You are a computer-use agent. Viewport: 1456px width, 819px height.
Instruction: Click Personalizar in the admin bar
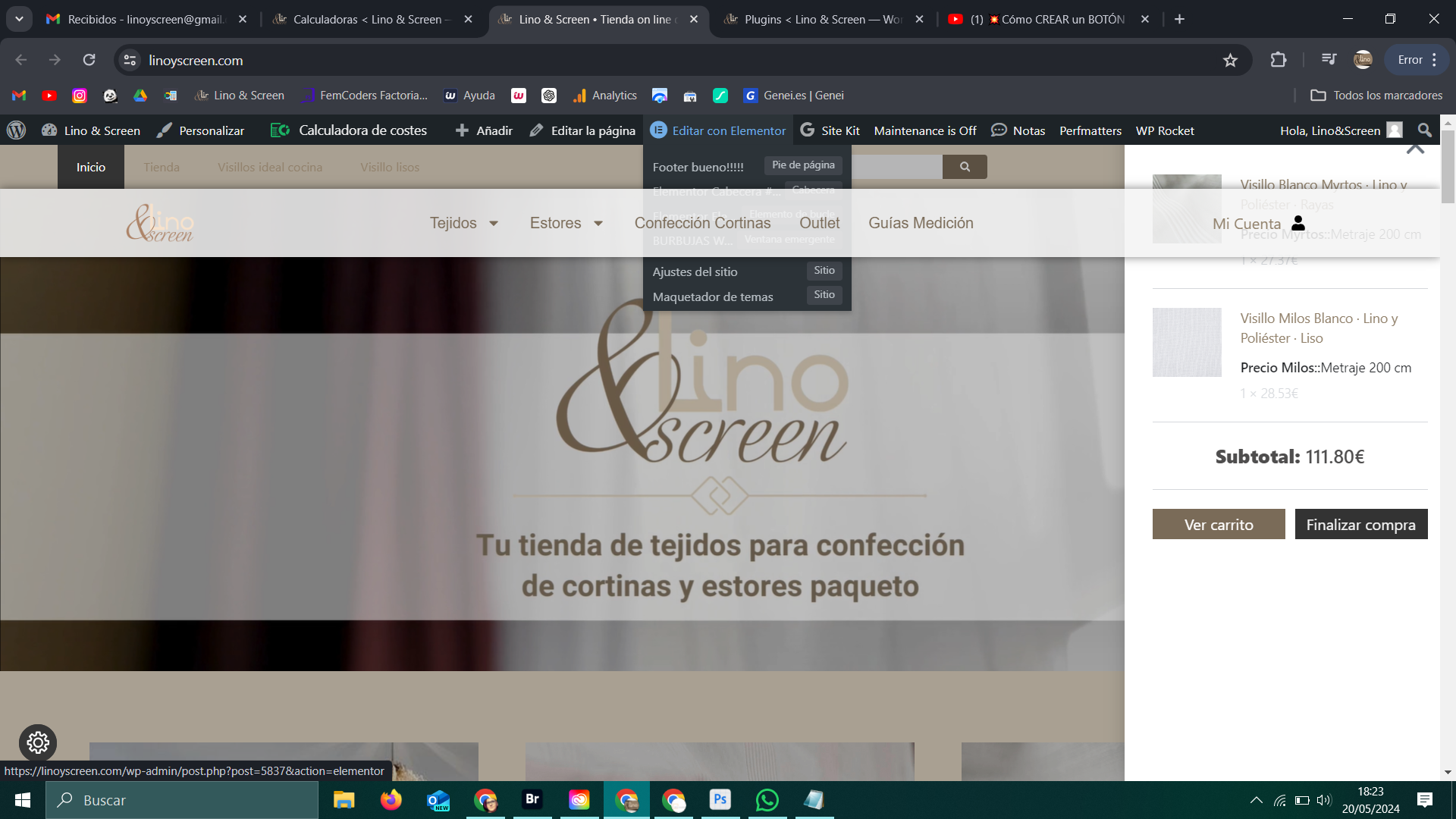click(200, 130)
